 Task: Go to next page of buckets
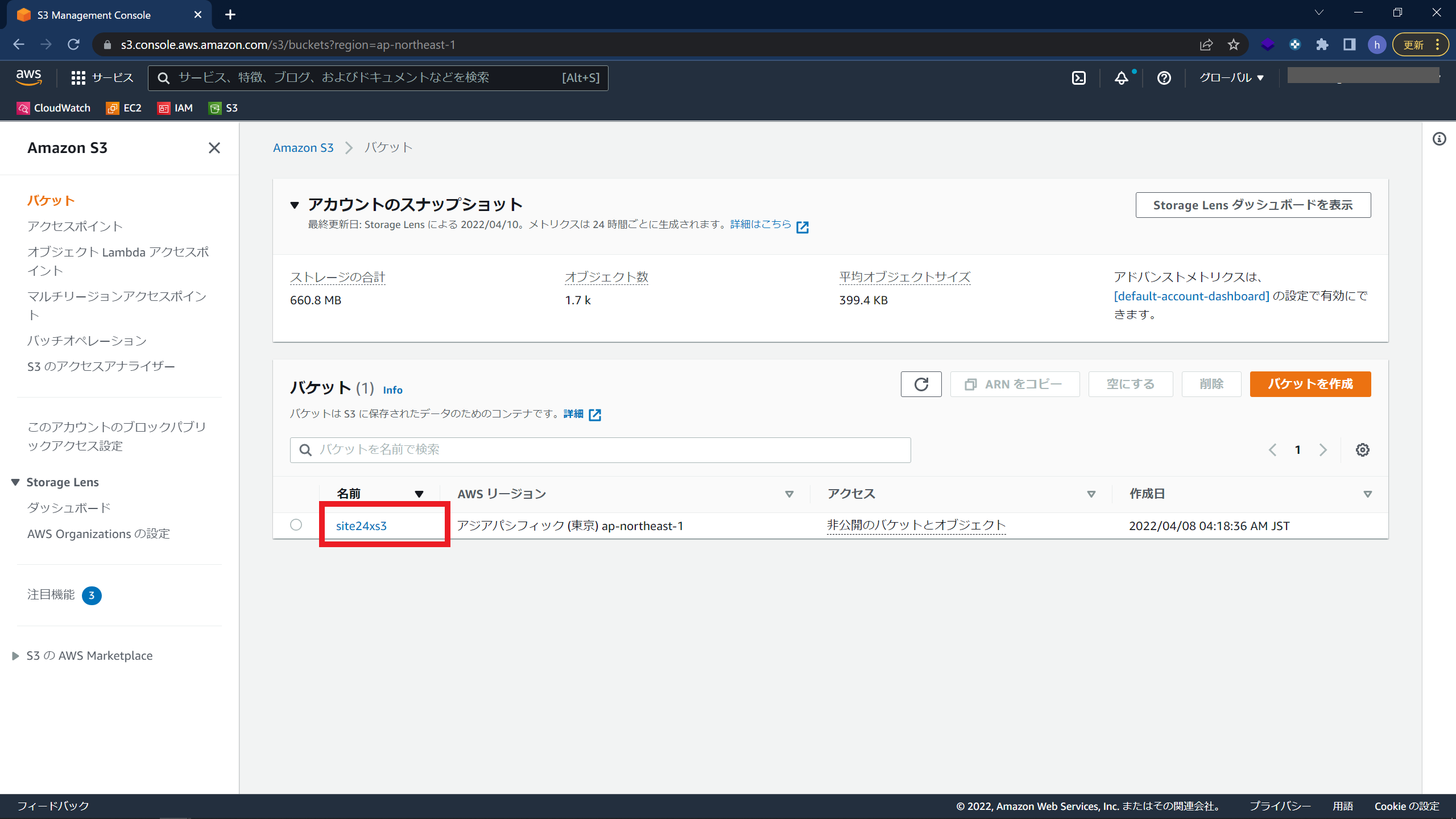pos(1323,450)
